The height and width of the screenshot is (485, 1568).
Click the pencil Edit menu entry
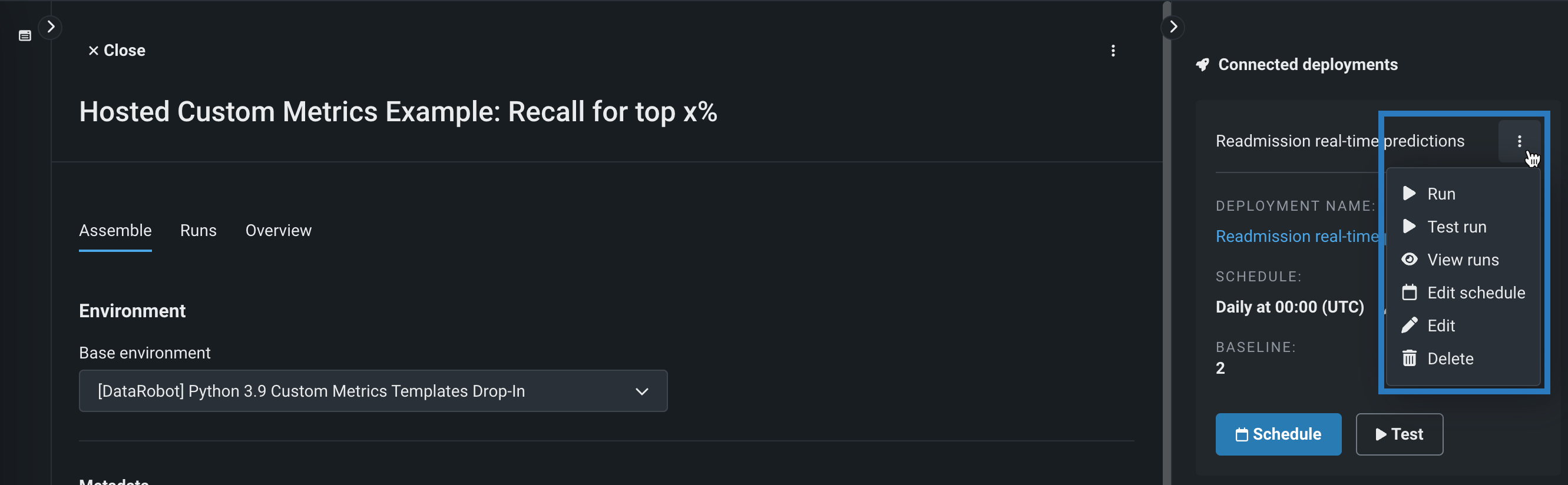(1440, 325)
